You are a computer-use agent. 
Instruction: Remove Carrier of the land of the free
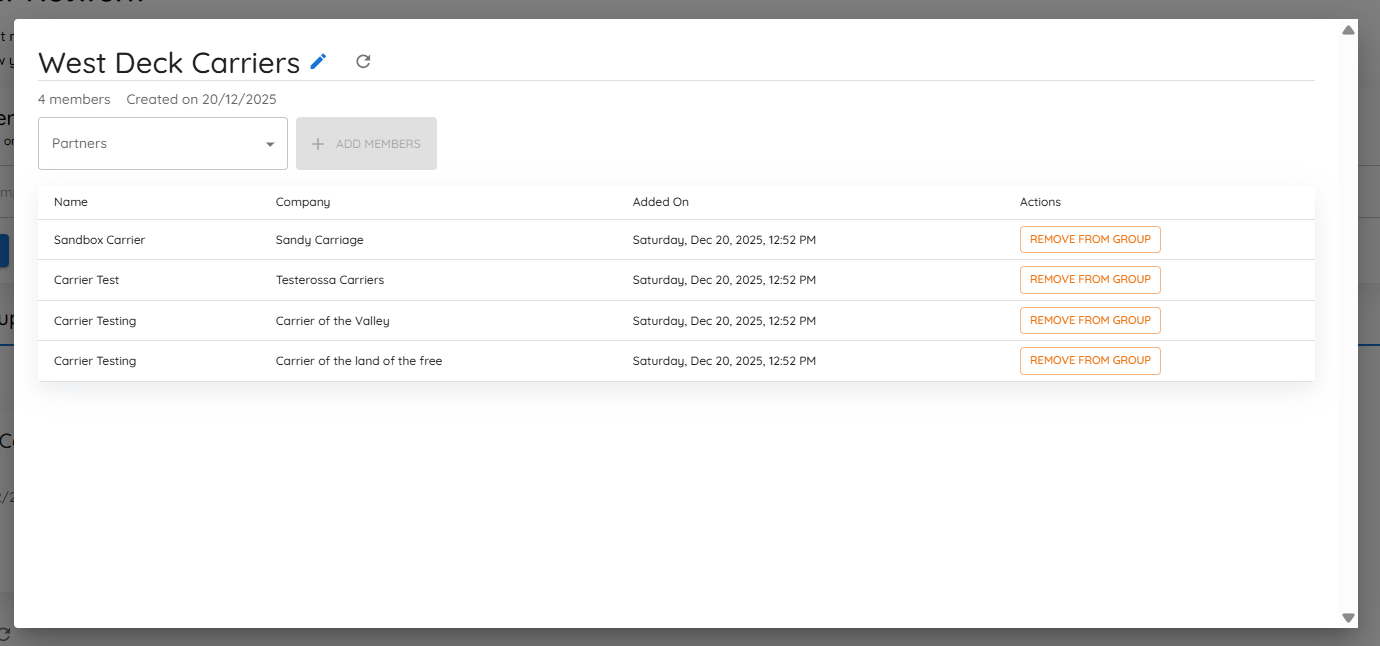click(1090, 360)
